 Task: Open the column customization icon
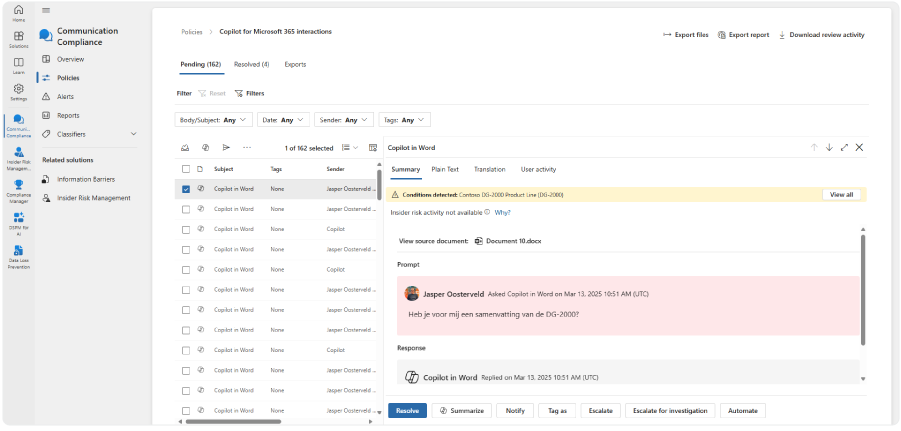[x=373, y=148]
